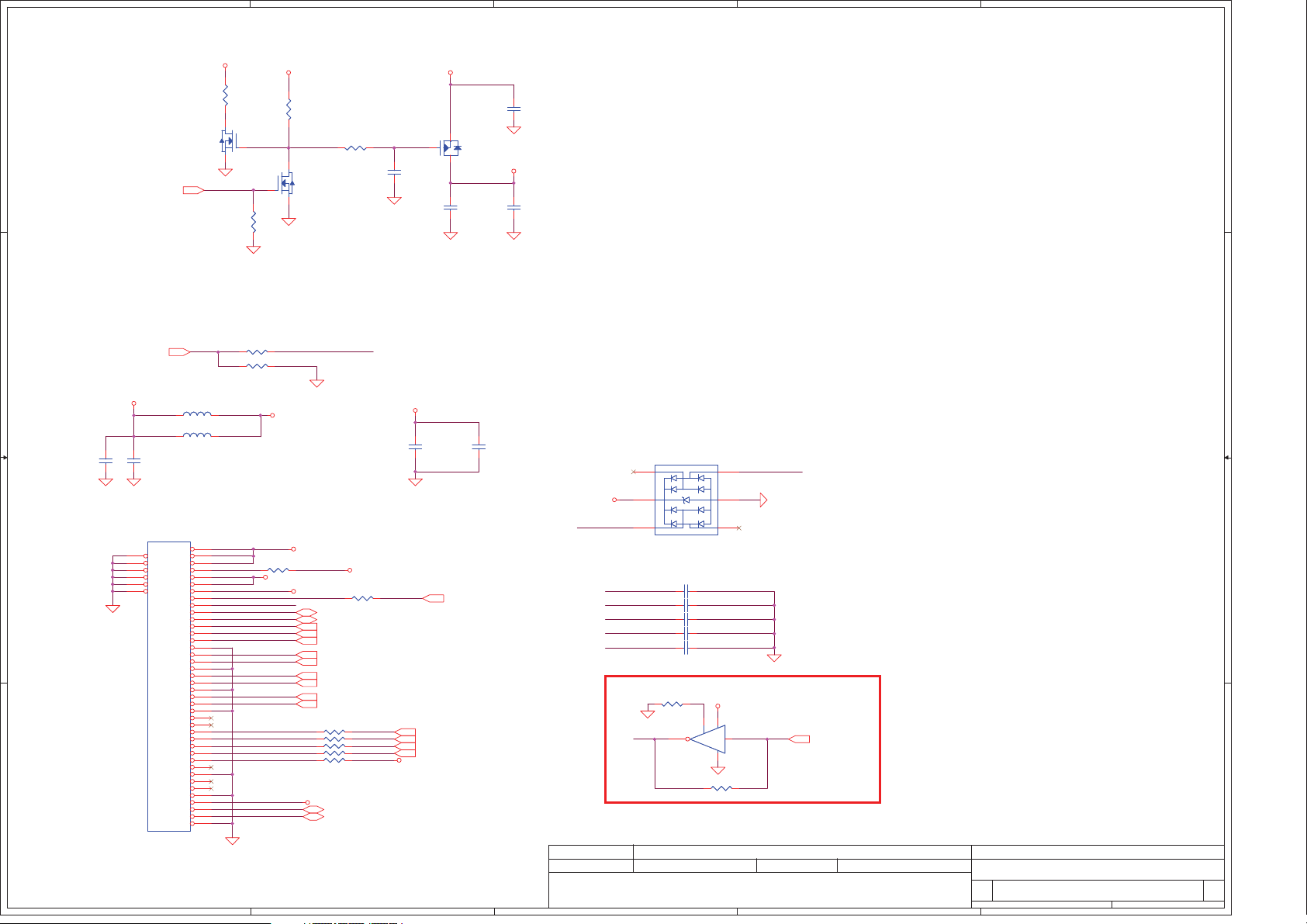
Task: Click the port right of the connector's long resistor line
Action: [x=433, y=598]
